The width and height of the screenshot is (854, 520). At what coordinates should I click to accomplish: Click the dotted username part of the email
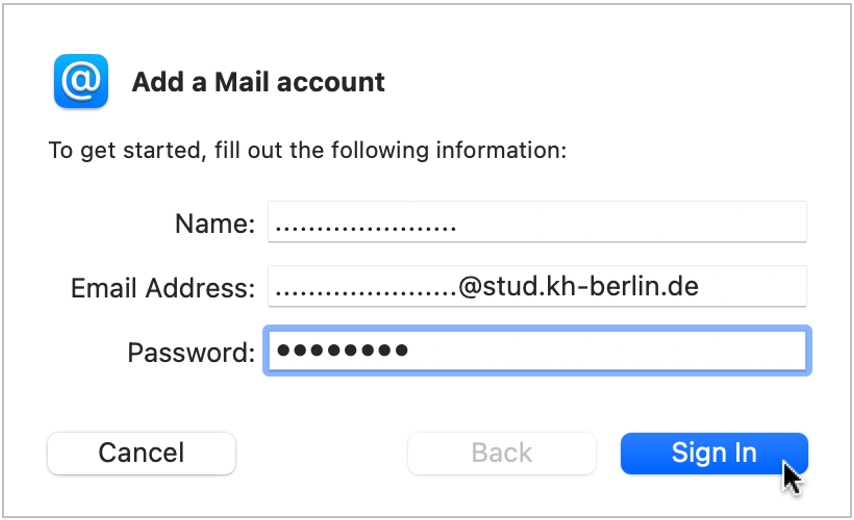pyautogui.click(x=365, y=293)
